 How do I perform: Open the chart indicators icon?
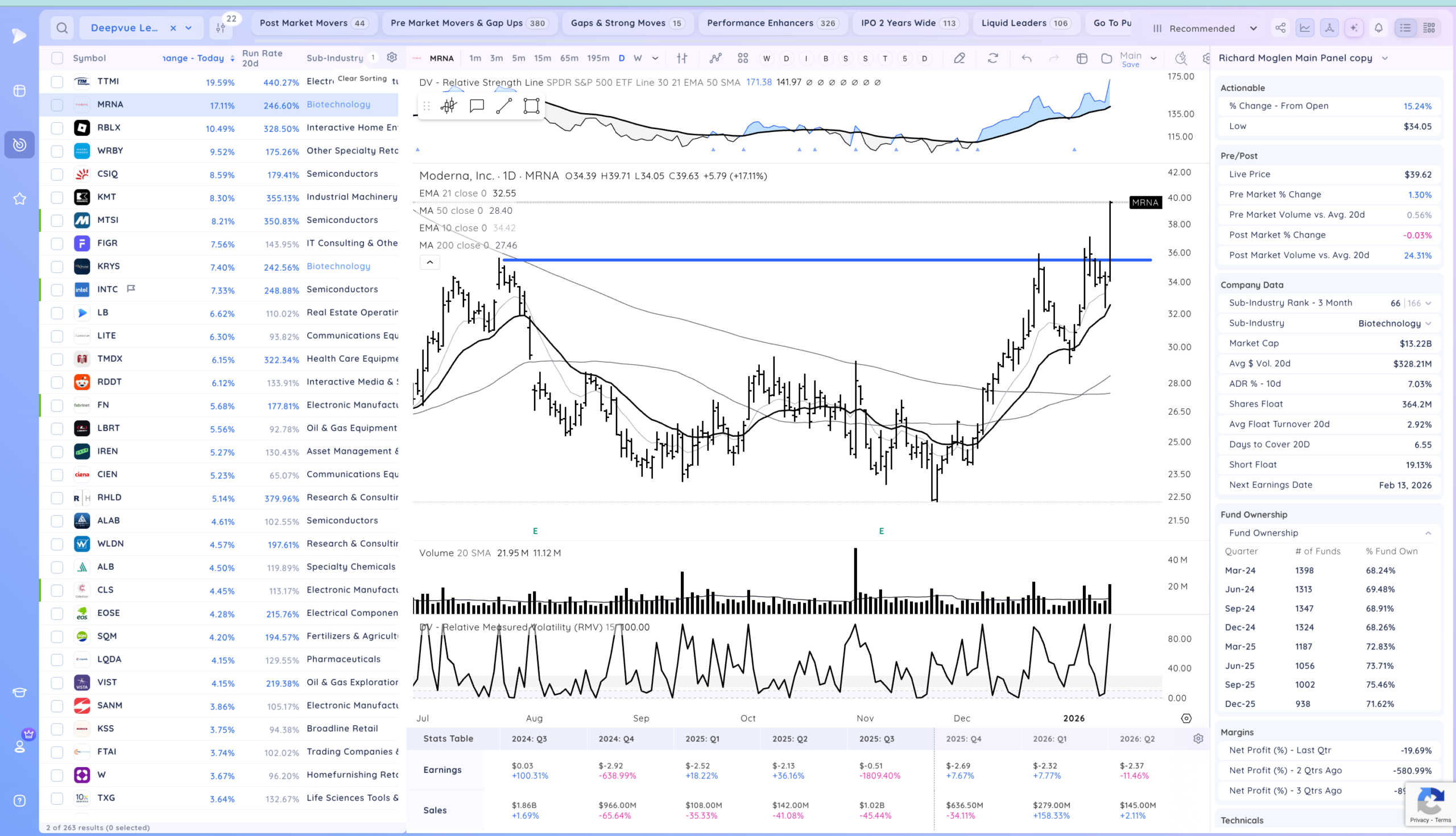[x=715, y=58]
